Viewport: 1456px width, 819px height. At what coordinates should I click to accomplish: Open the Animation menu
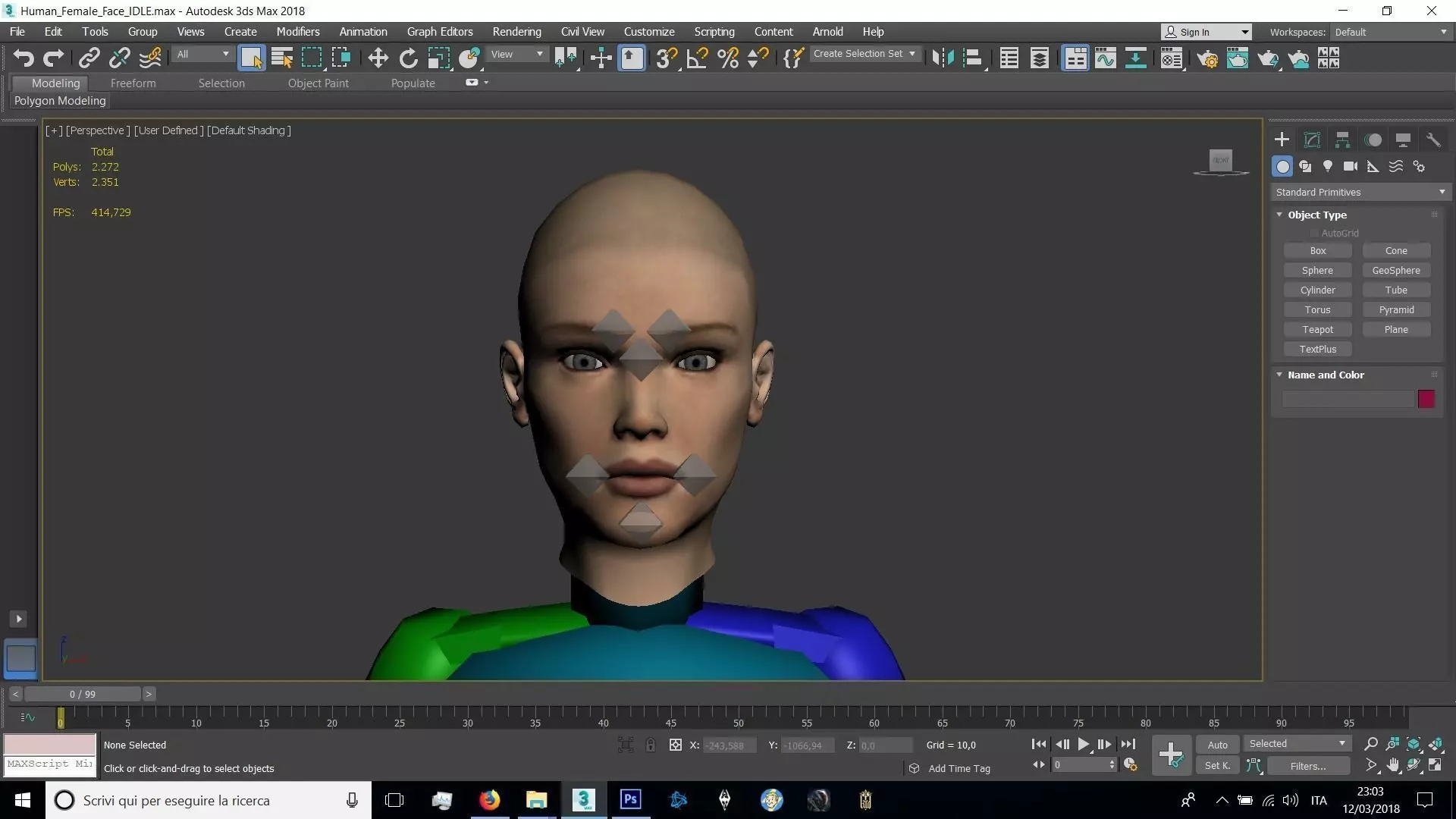363,32
